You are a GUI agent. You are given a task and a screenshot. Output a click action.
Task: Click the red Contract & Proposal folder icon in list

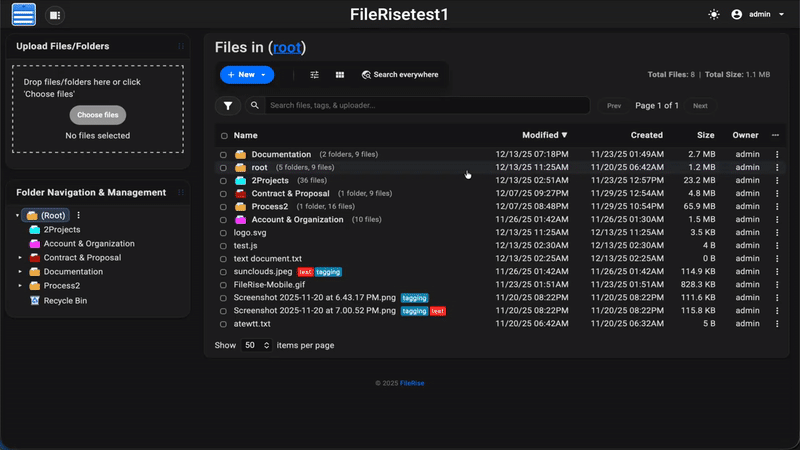pos(240,193)
